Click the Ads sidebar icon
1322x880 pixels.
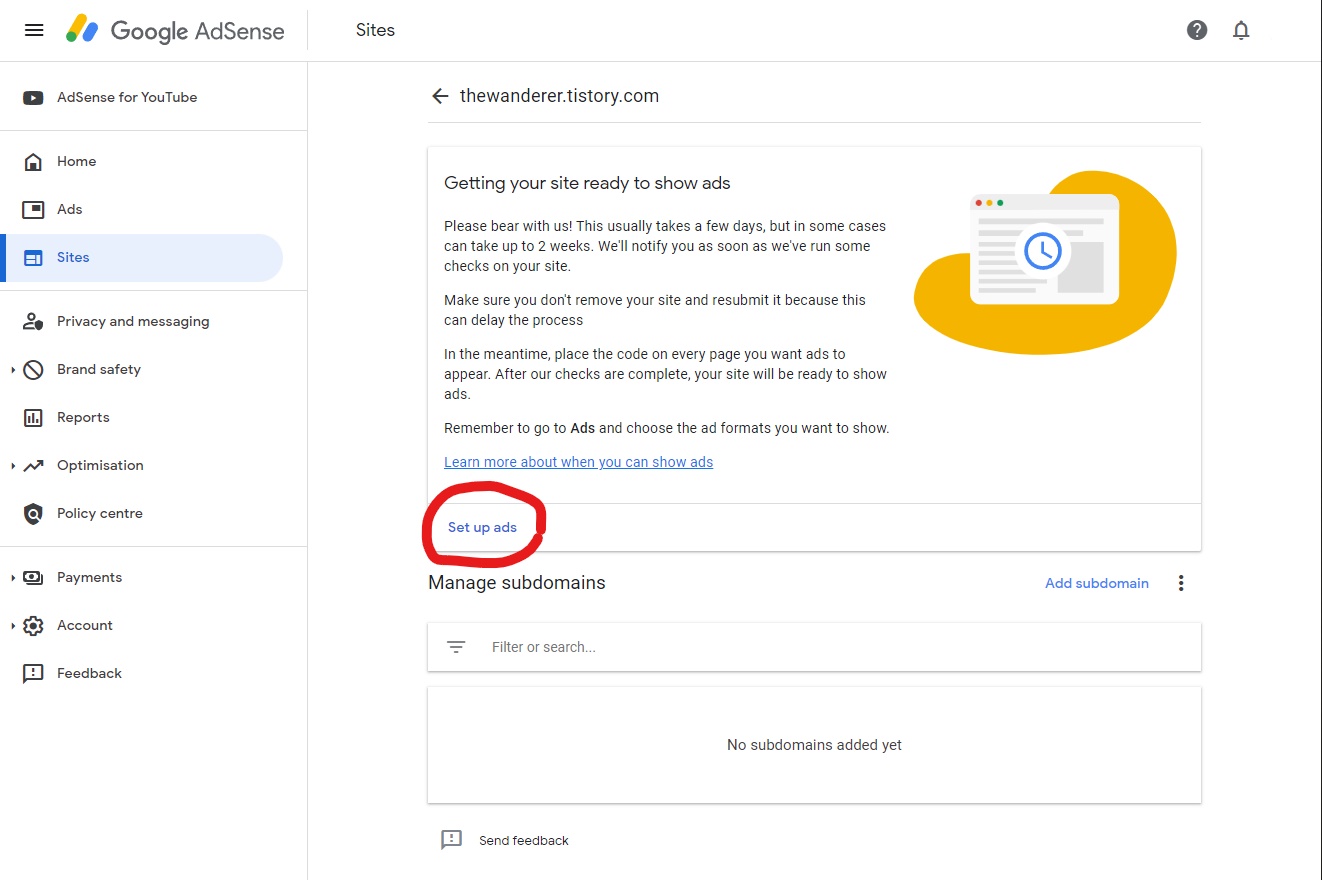tap(33, 209)
